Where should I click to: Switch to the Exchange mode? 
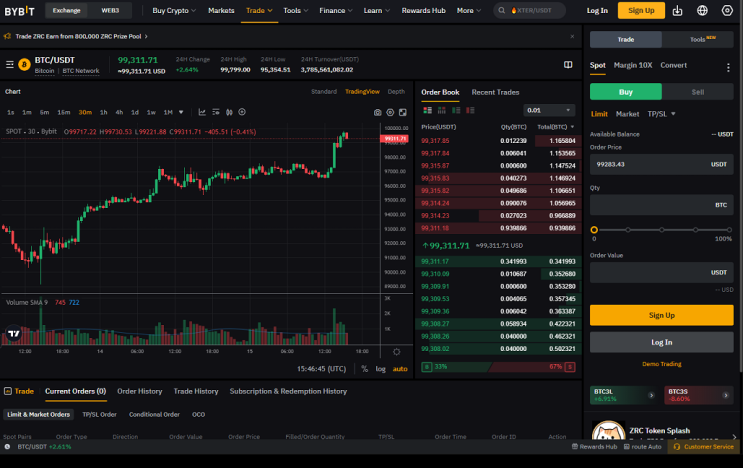tap(66, 10)
